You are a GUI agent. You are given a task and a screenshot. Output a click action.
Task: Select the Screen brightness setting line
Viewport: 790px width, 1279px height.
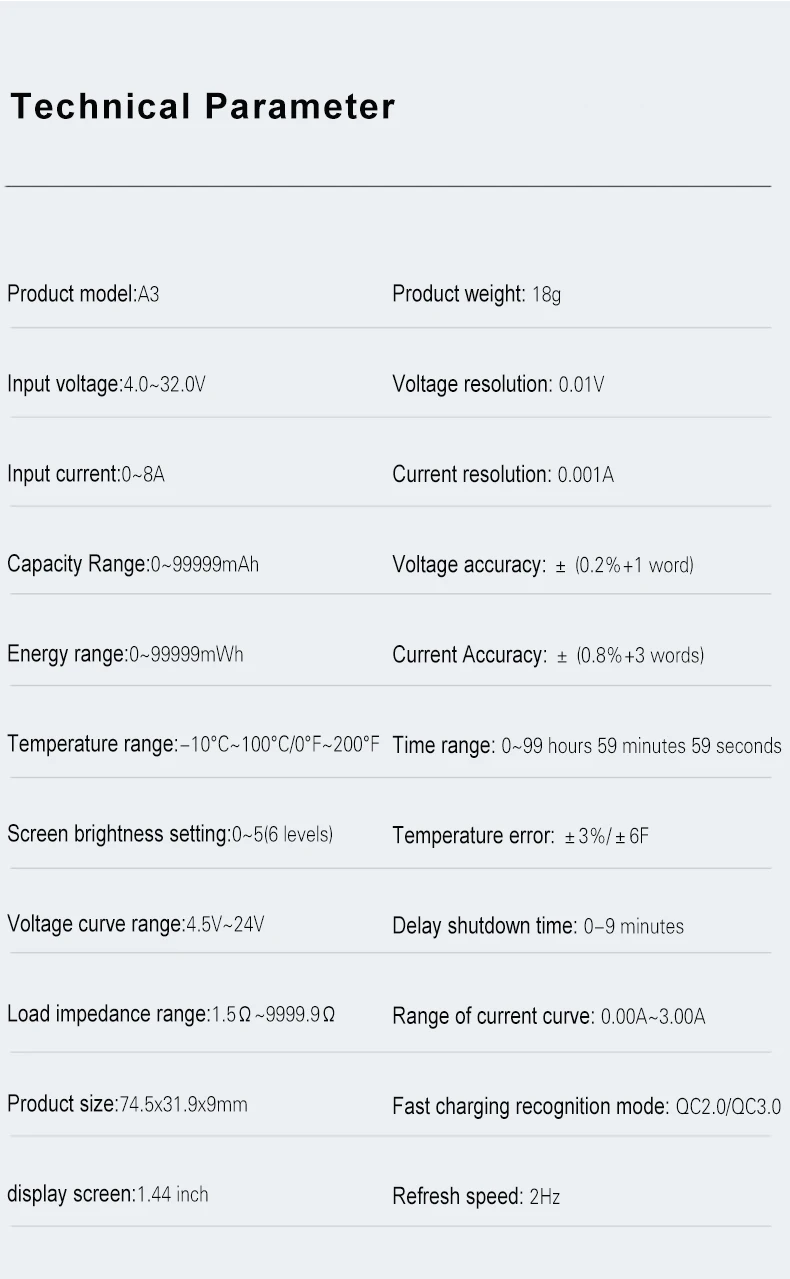[x=170, y=834]
